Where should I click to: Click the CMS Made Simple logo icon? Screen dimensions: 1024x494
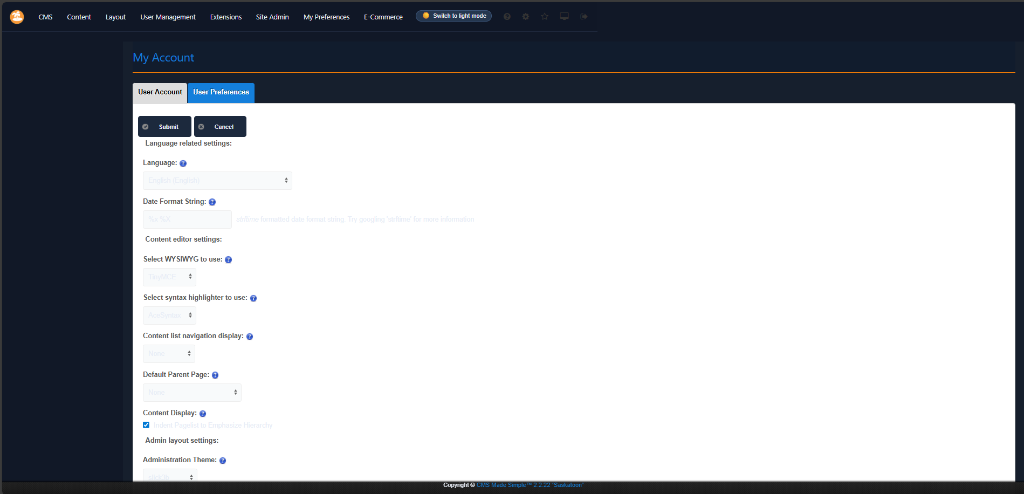pos(17,16)
